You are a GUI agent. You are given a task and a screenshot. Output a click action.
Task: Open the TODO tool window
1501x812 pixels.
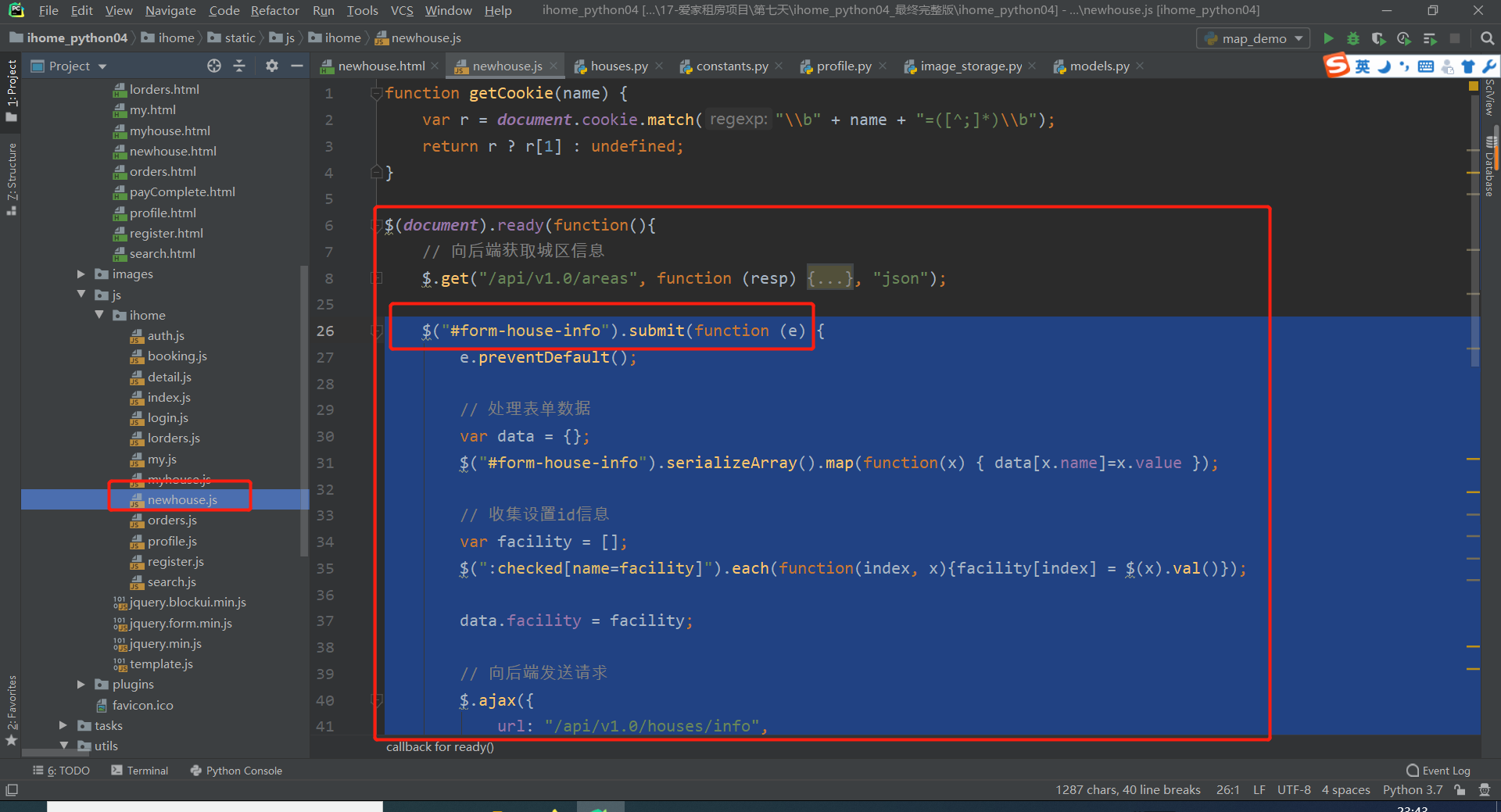click(x=61, y=771)
